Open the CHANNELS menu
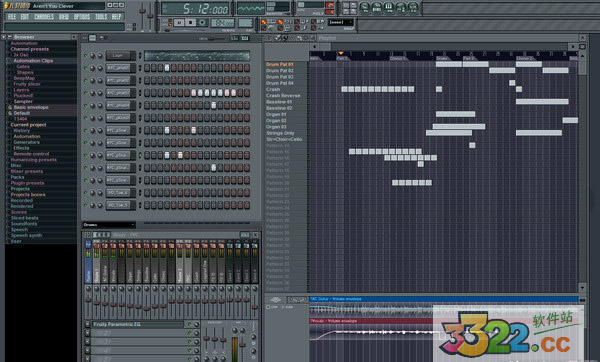This screenshot has width=600, height=362. [x=44, y=16]
